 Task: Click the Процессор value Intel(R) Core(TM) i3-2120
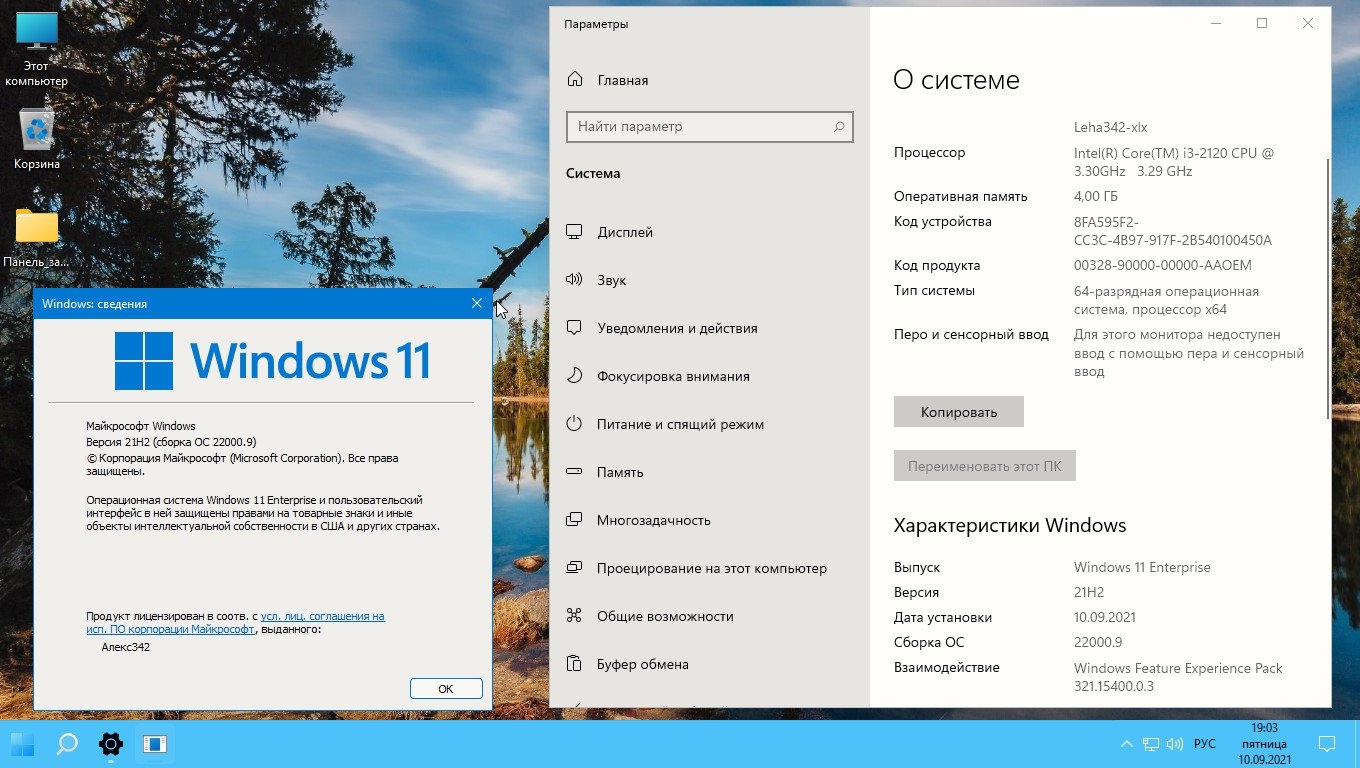pos(1174,162)
